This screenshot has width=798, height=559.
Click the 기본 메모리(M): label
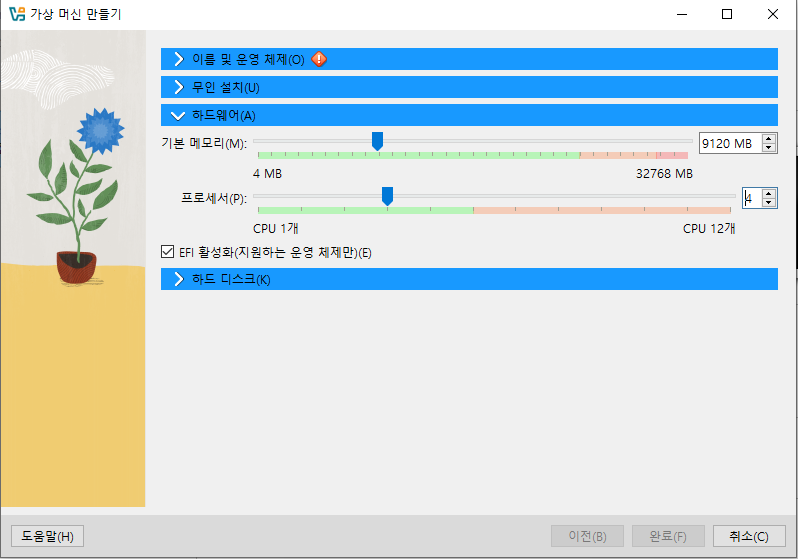pos(204,144)
